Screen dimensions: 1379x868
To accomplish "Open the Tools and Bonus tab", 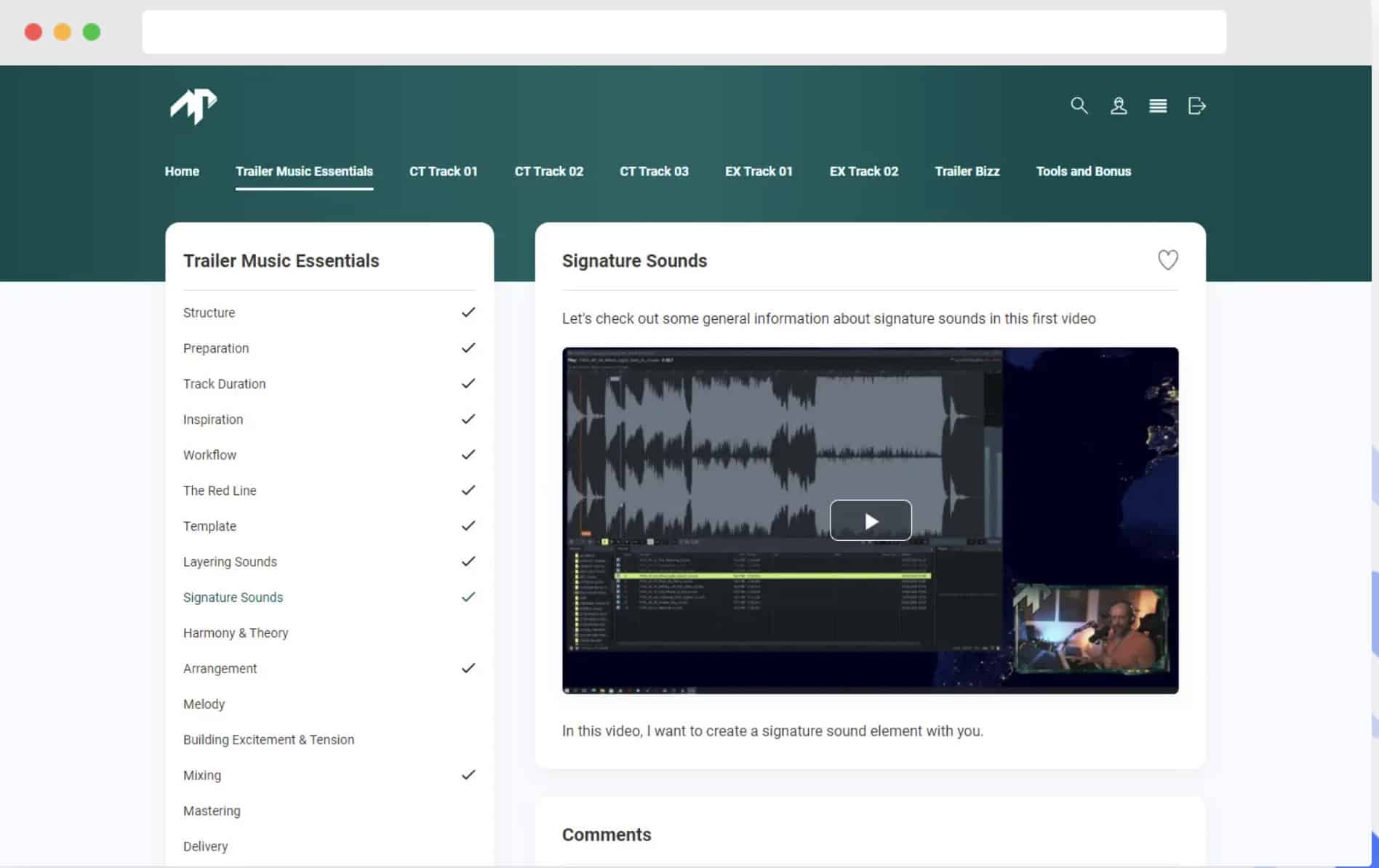I will point(1083,172).
